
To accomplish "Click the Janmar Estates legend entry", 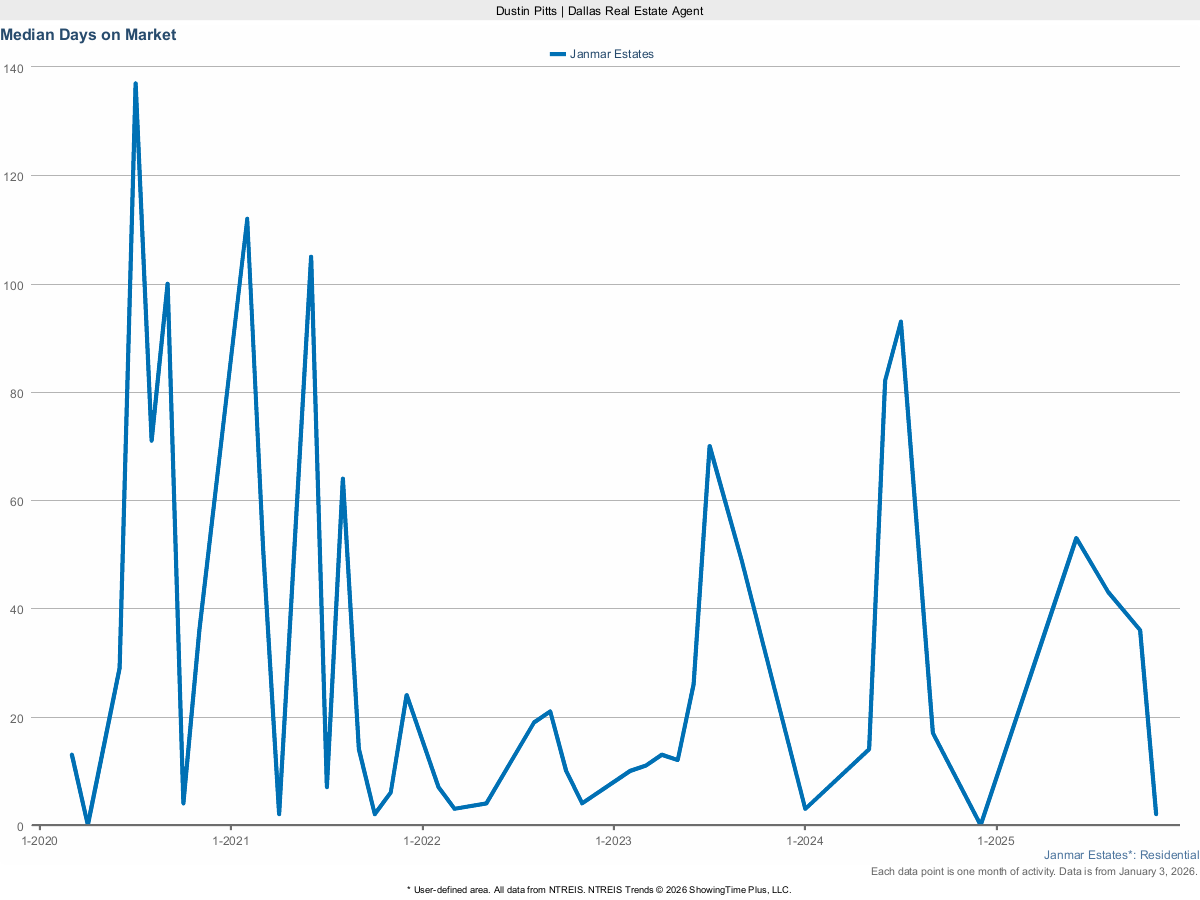I will point(610,54).
